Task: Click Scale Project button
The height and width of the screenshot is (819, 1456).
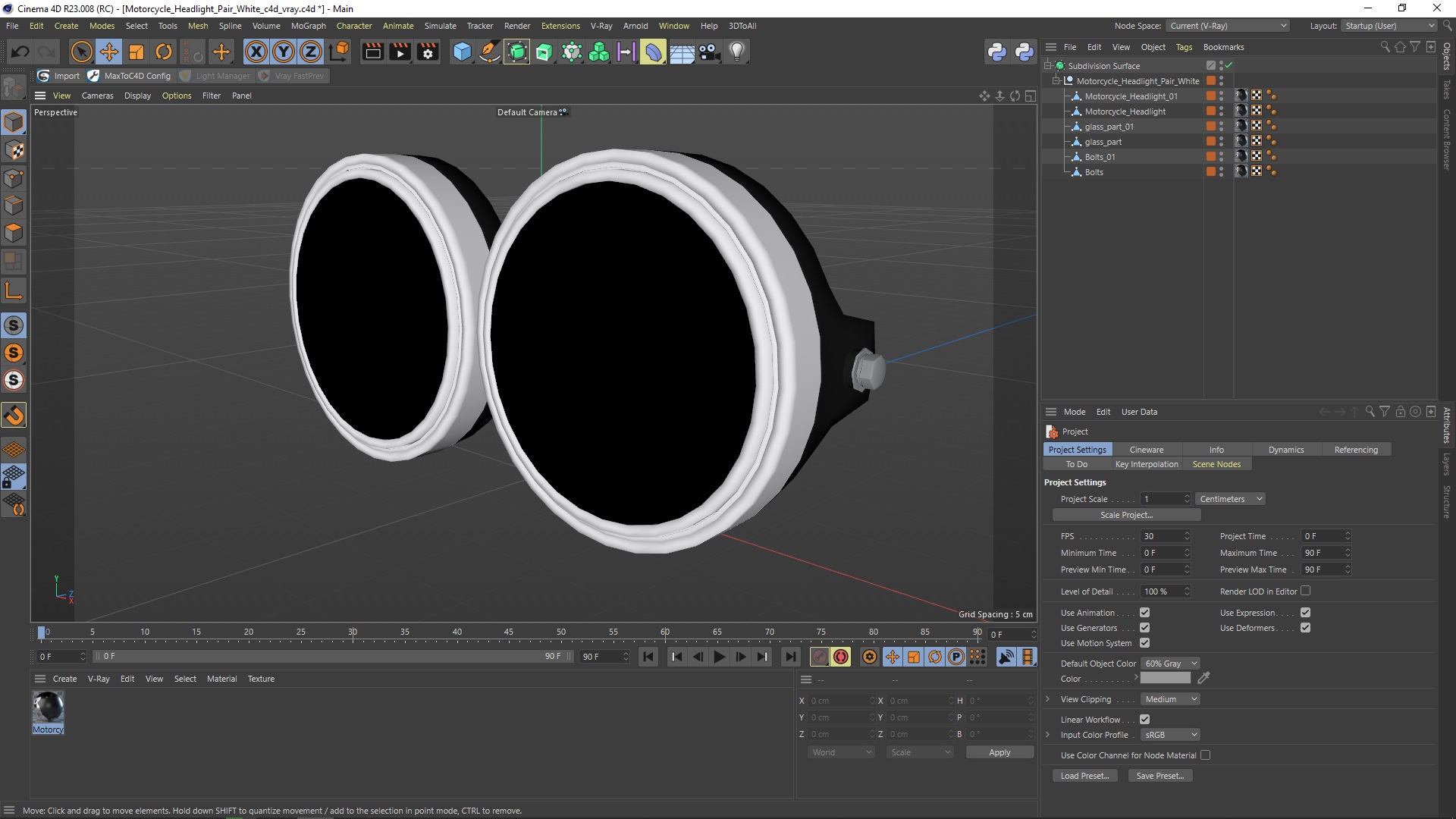Action: tap(1126, 515)
